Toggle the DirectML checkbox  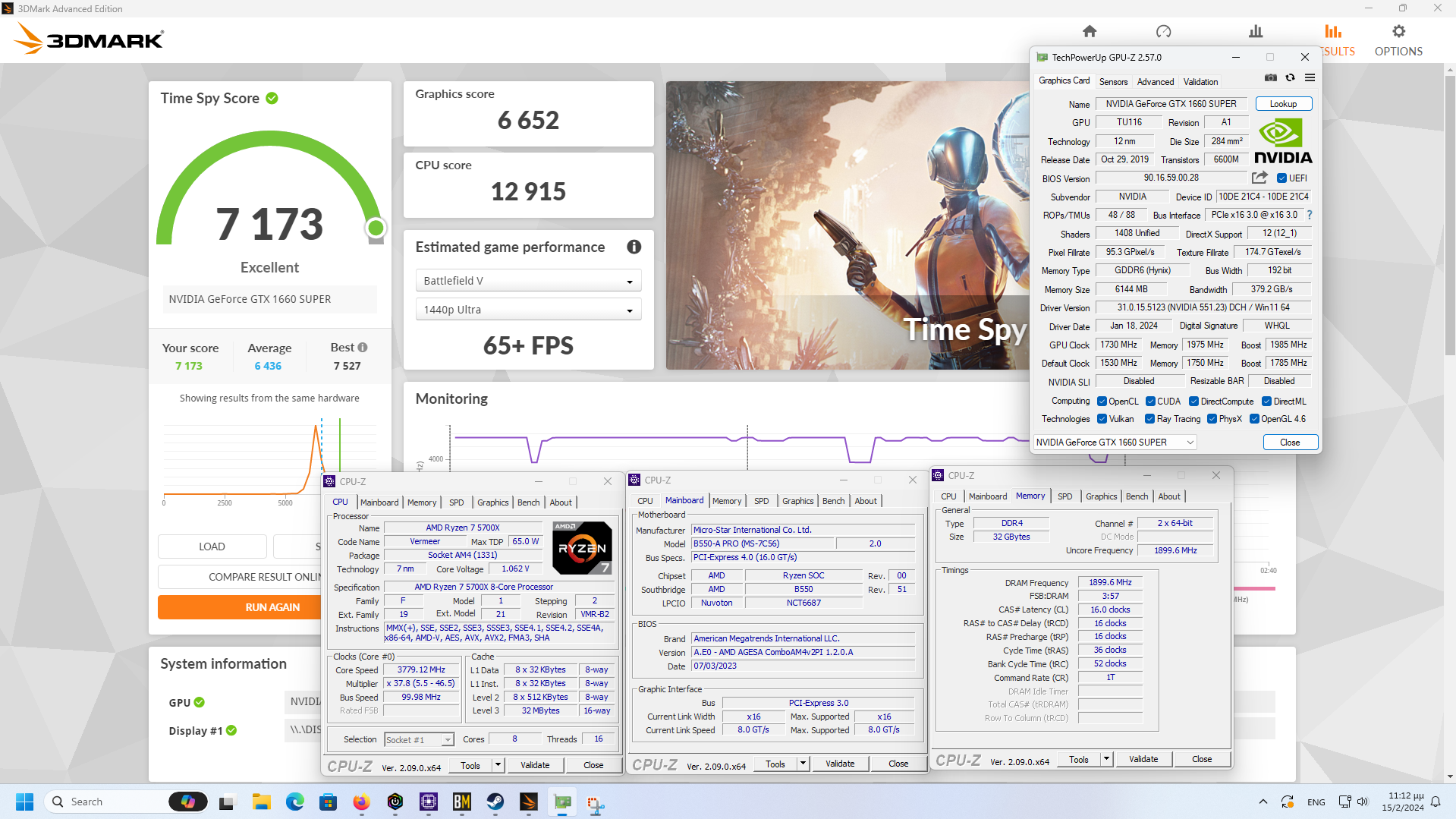click(1266, 402)
